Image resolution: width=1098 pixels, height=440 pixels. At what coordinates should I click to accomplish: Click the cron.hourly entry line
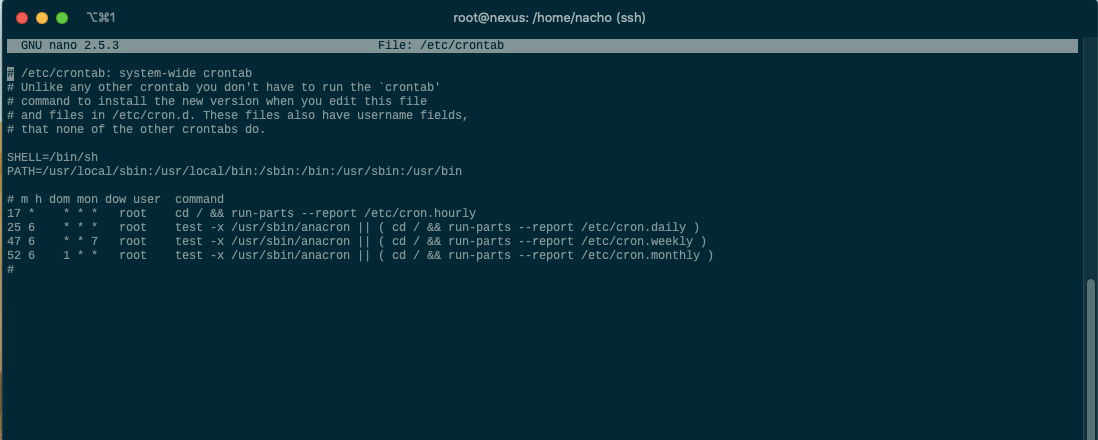(x=242, y=213)
